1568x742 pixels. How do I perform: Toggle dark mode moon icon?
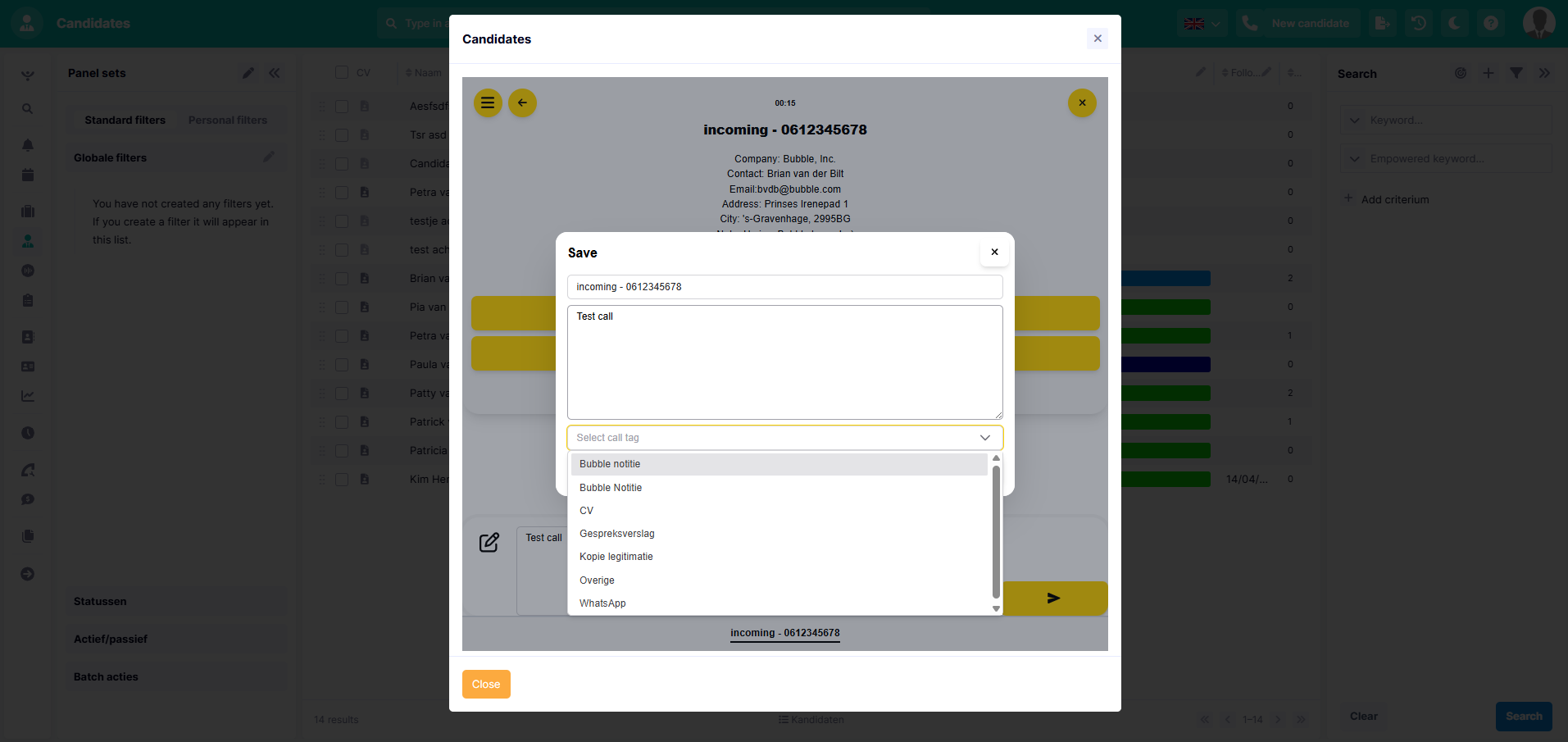pyautogui.click(x=1454, y=23)
